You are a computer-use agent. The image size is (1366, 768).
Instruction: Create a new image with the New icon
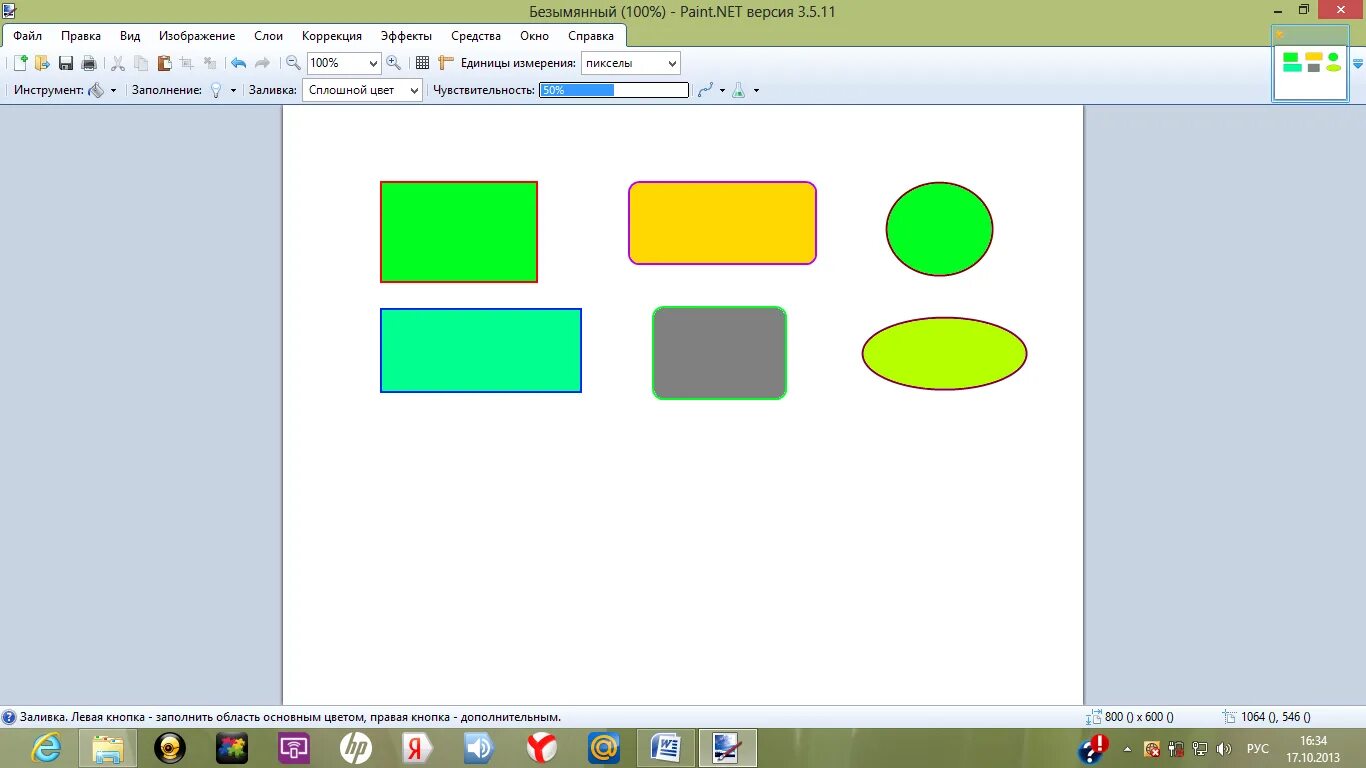pyautogui.click(x=20, y=63)
